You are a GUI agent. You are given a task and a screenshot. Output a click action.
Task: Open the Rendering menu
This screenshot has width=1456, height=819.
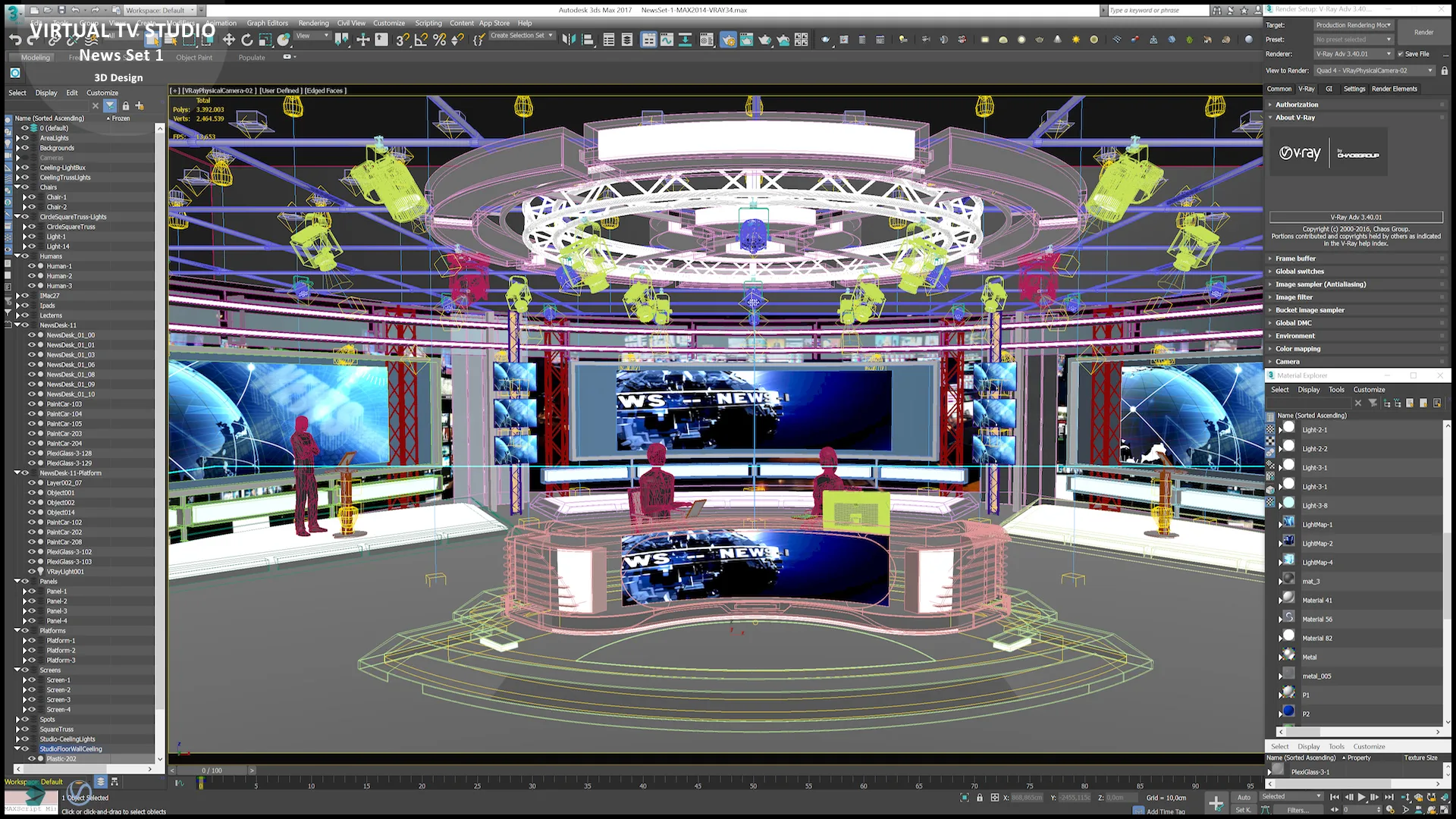313,23
